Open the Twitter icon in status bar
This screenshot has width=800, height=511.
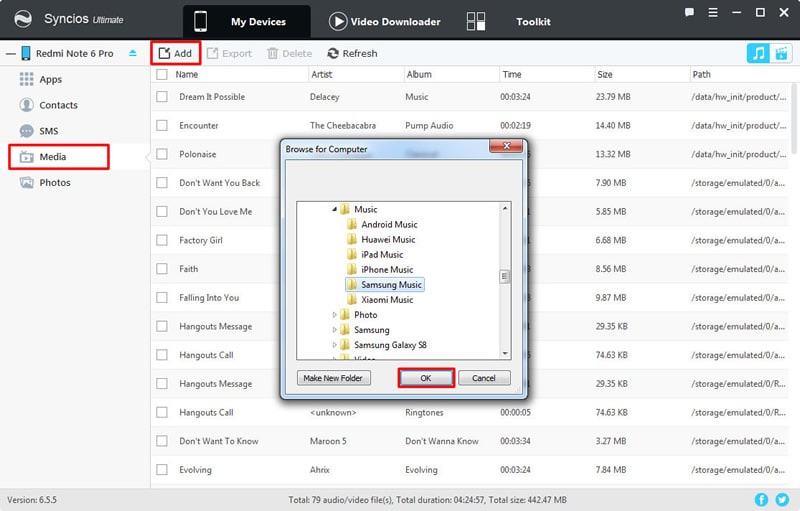[x=782, y=499]
